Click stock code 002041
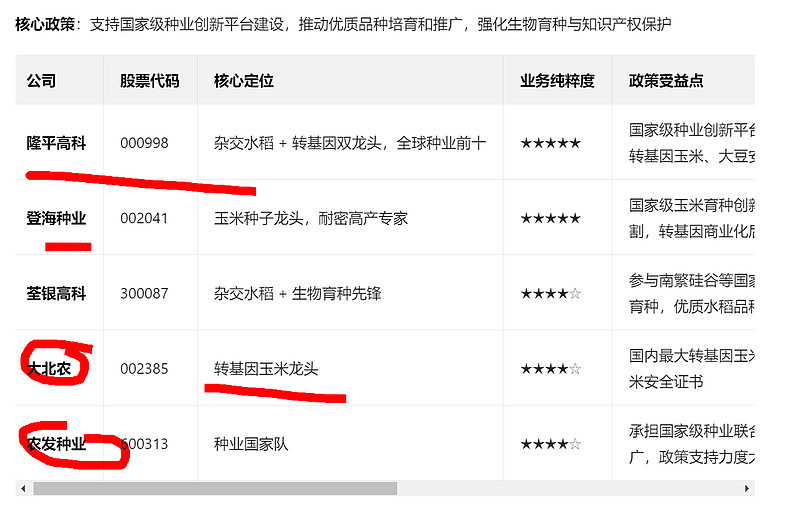 pyautogui.click(x=144, y=218)
